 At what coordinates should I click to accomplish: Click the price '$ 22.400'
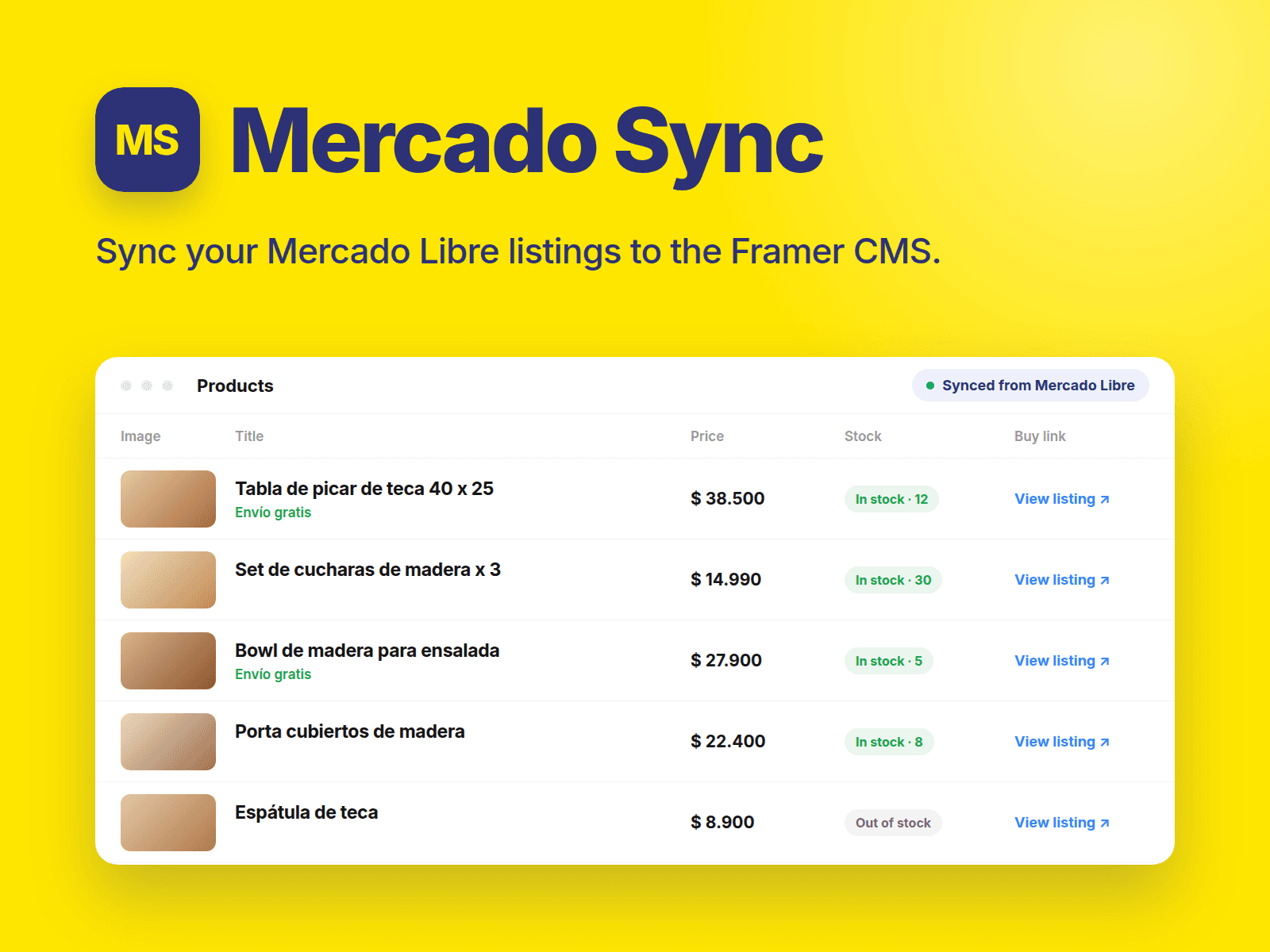coord(728,742)
